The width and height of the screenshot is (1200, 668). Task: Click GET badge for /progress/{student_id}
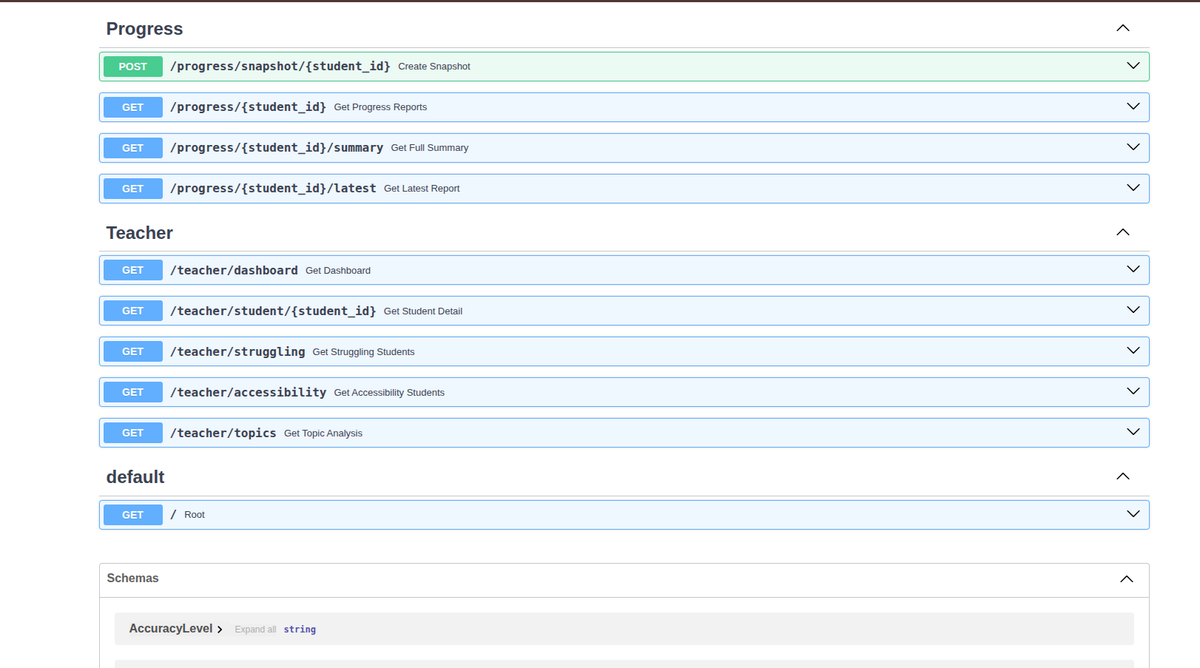(x=133, y=107)
